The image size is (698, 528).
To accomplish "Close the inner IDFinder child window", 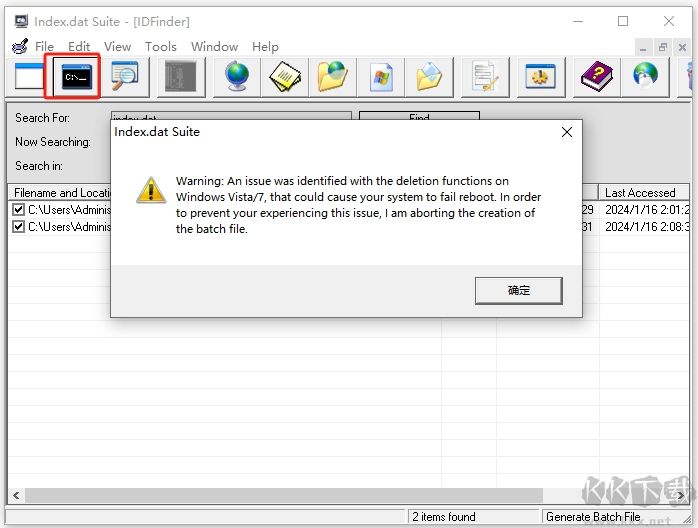I will pyautogui.click(x=682, y=47).
